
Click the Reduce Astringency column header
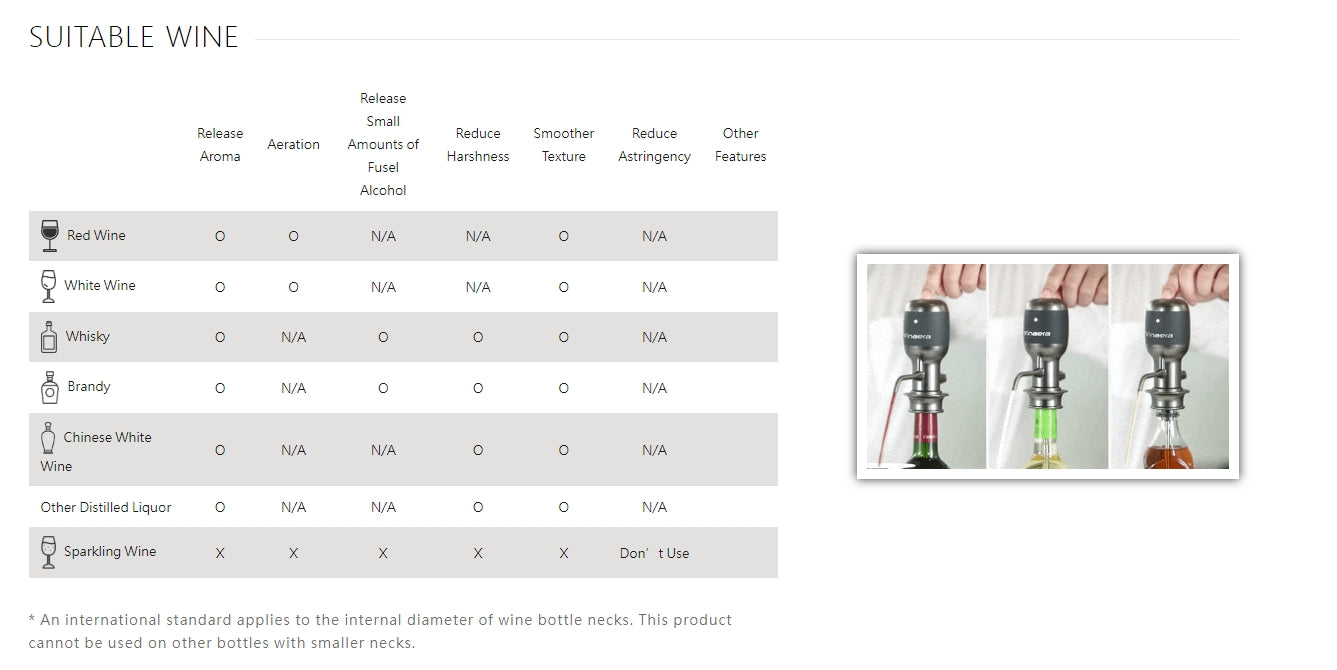point(654,144)
